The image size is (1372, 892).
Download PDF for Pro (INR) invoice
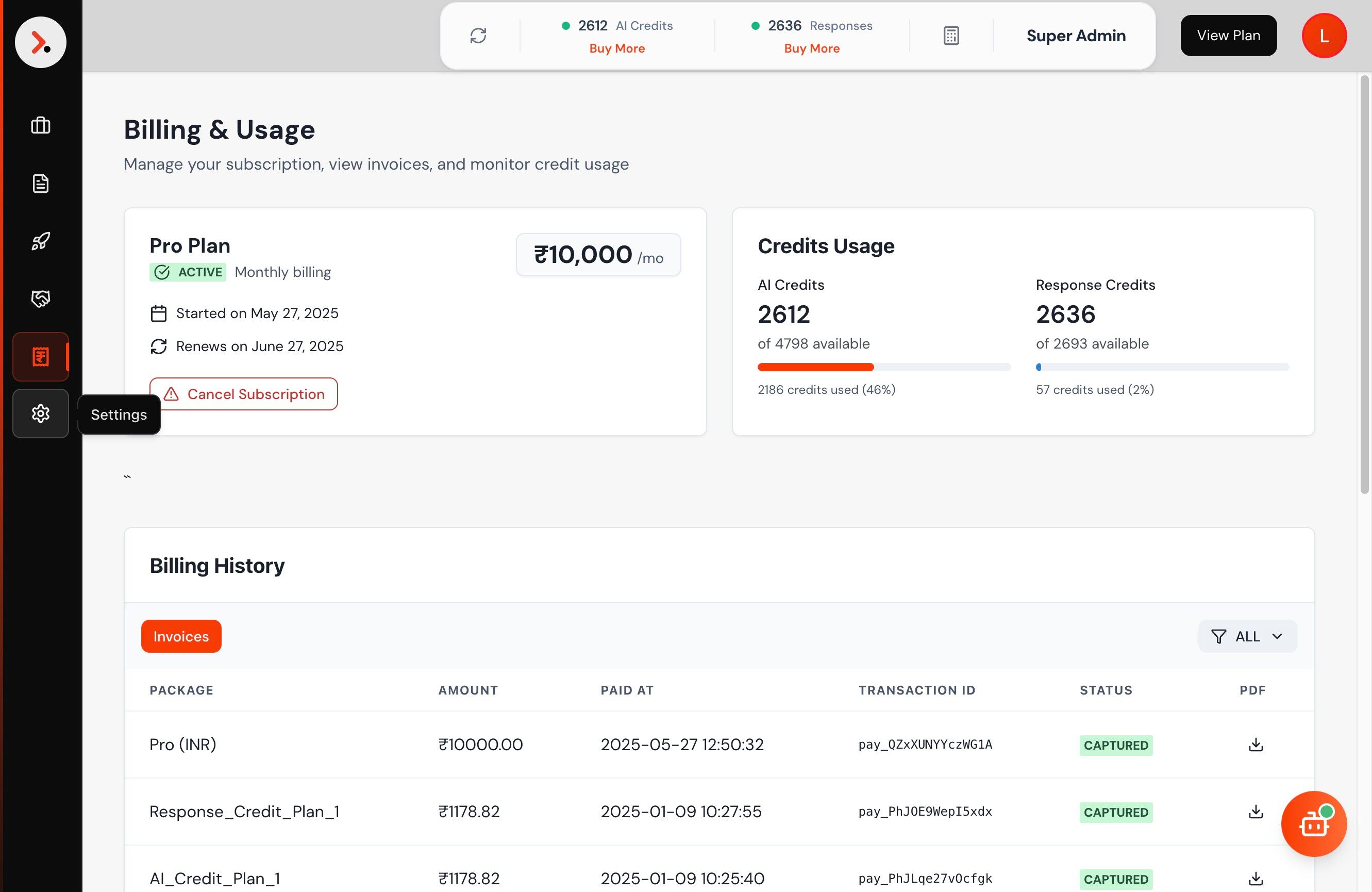[1255, 745]
